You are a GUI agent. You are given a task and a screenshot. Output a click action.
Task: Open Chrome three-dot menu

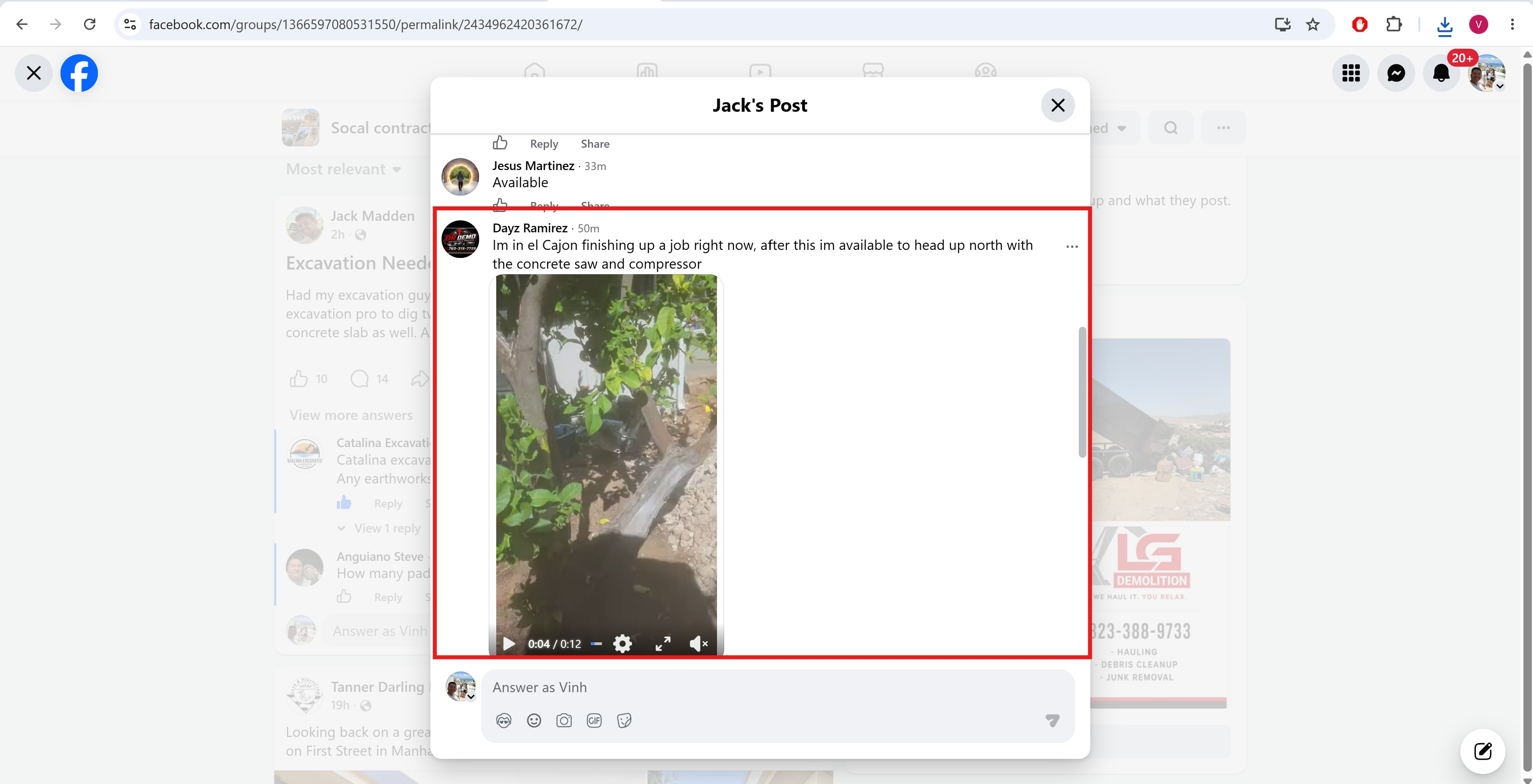[x=1512, y=24]
